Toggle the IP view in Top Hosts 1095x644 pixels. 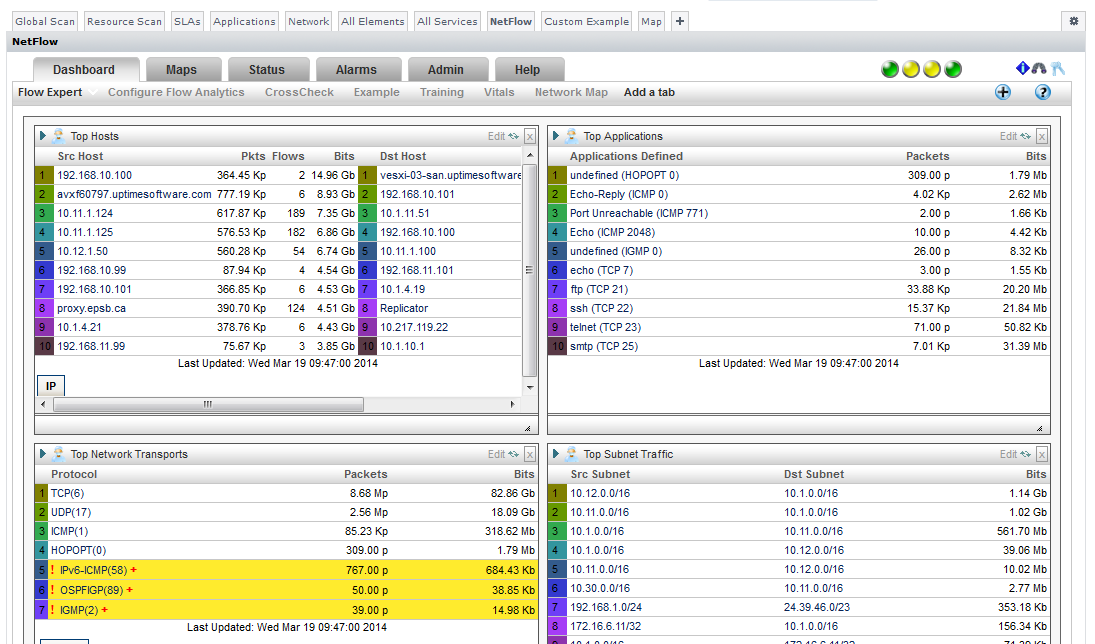51,386
